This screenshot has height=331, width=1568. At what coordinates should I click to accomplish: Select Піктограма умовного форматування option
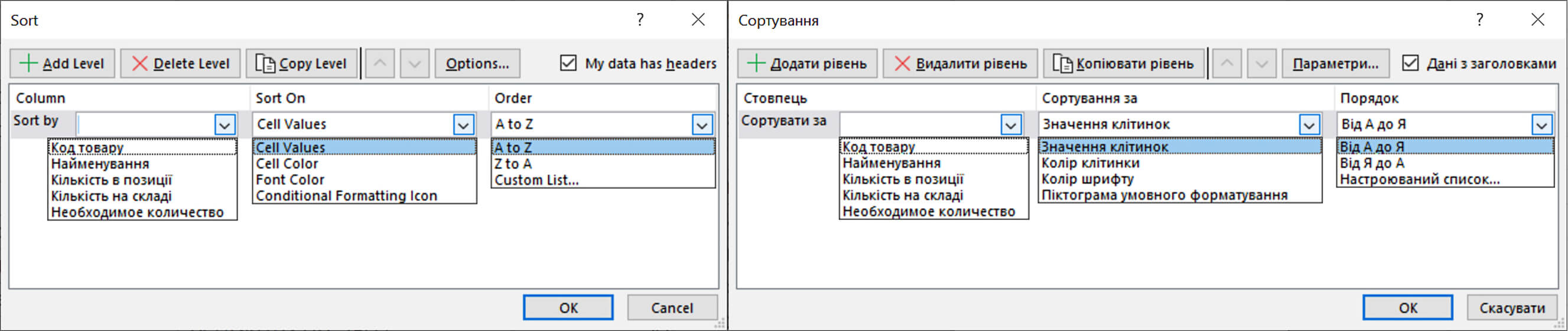(x=1180, y=195)
